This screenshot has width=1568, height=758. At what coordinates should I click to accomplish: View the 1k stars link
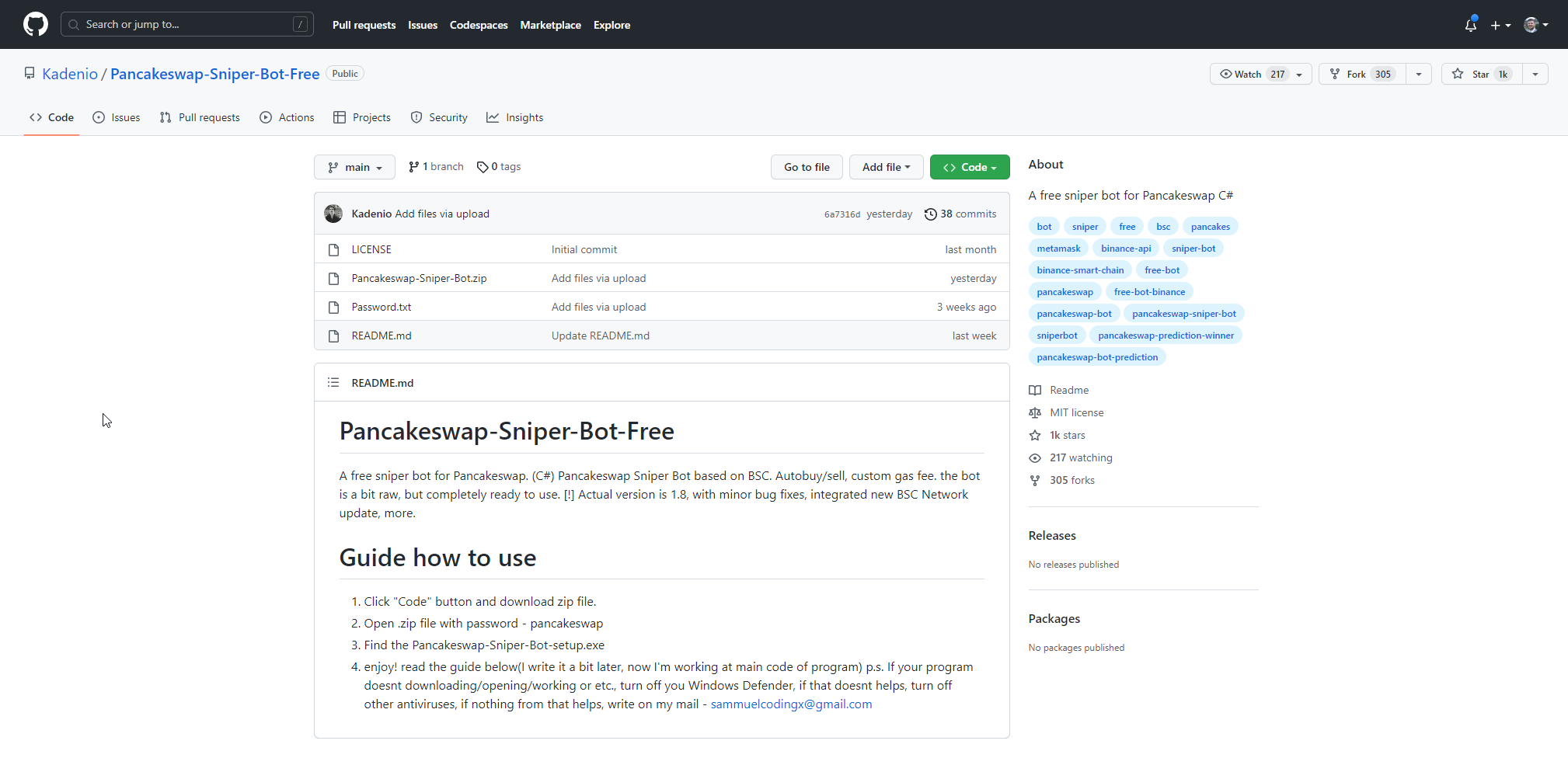[1058, 435]
